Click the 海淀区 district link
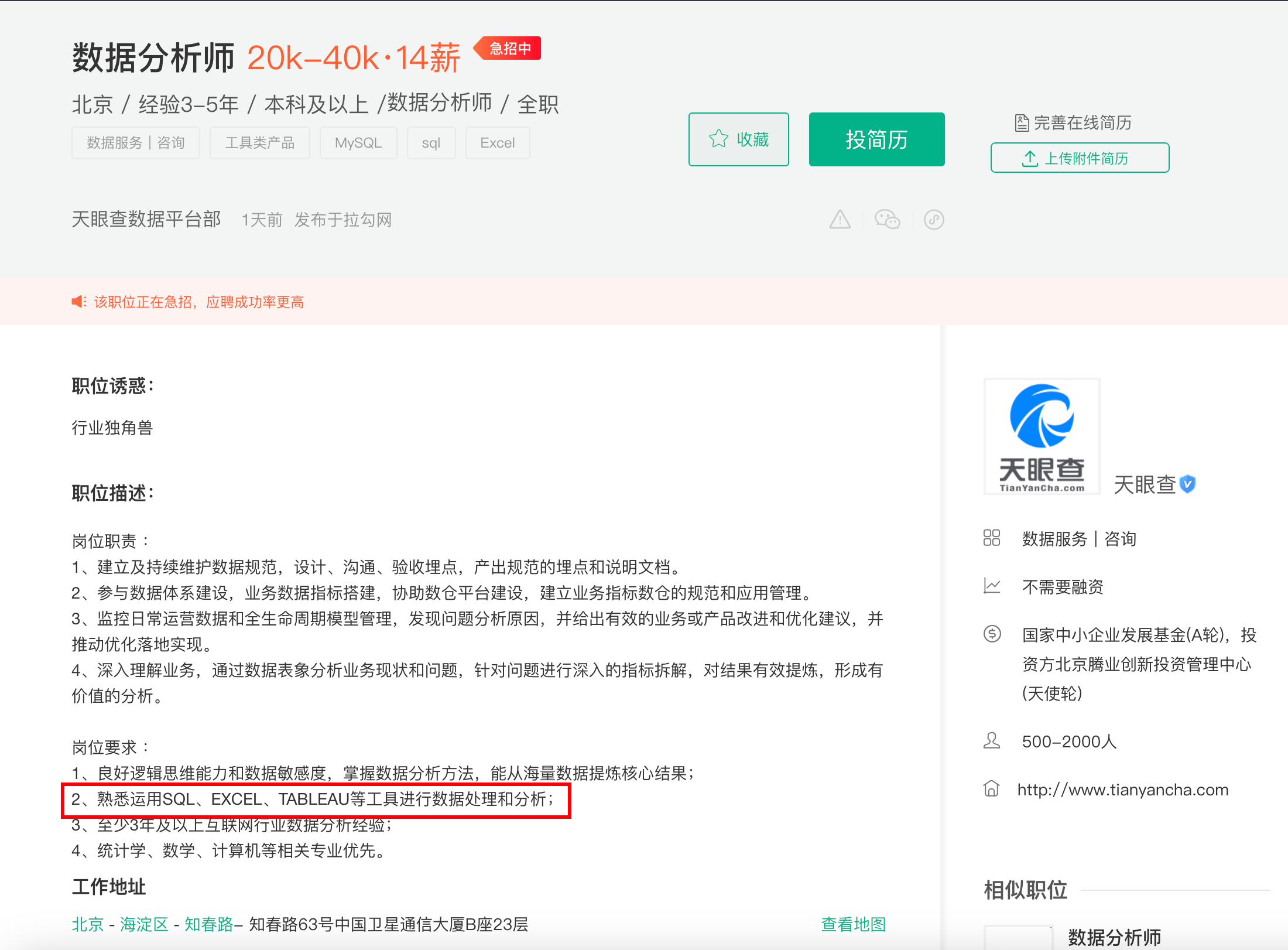This screenshot has width=1288, height=950. tap(142, 924)
